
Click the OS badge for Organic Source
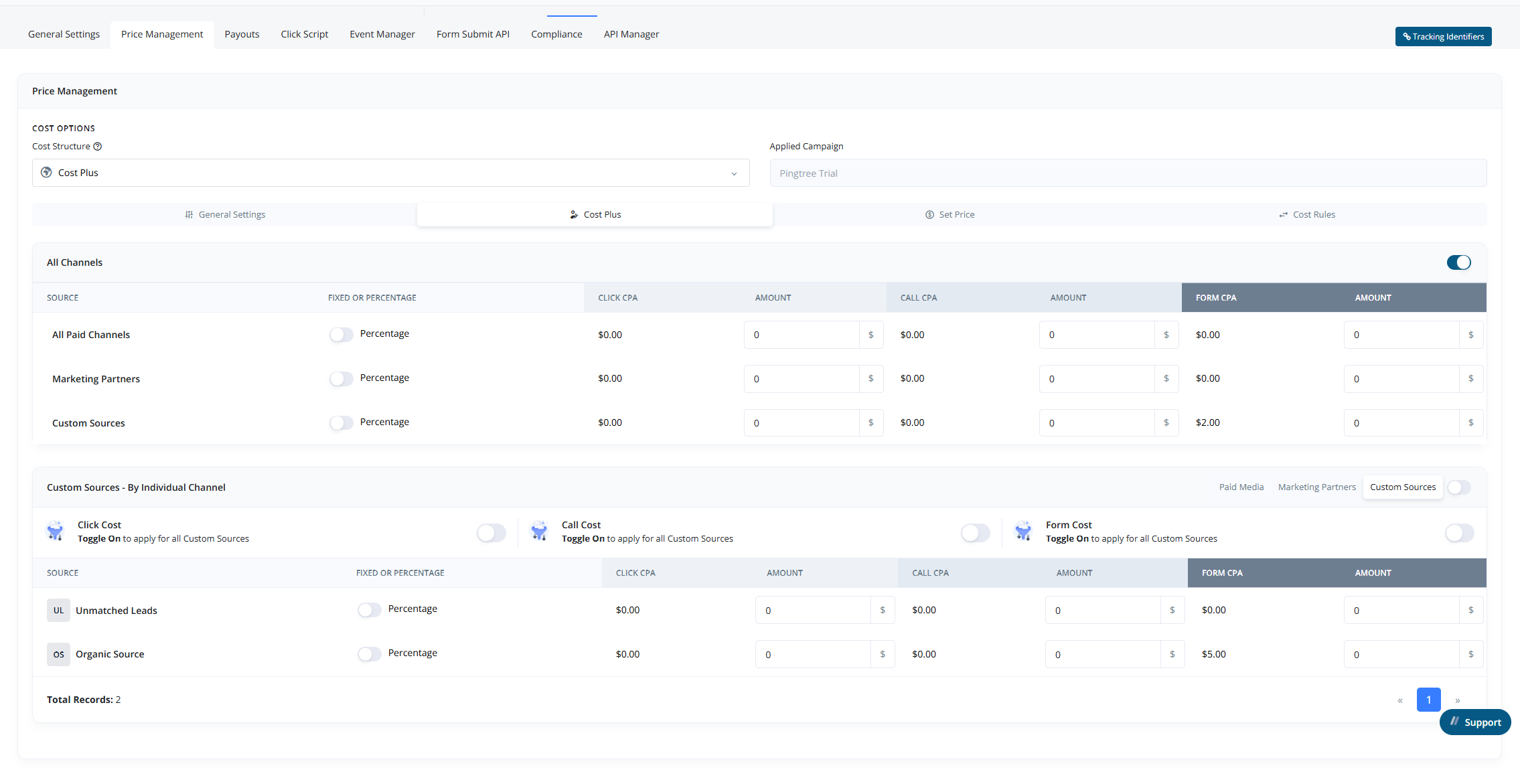58,655
